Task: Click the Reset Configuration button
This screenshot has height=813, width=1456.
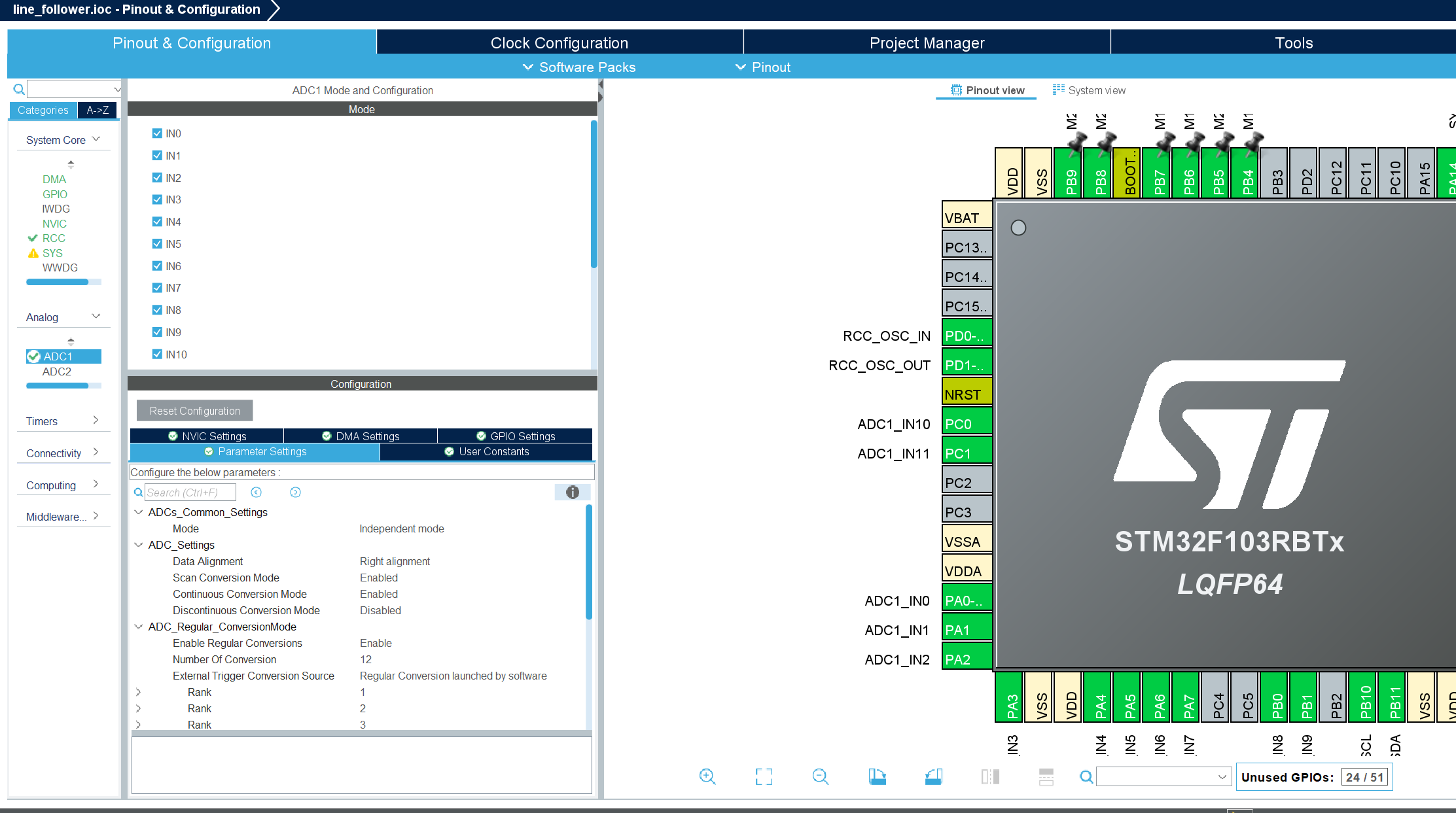Action: (194, 411)
